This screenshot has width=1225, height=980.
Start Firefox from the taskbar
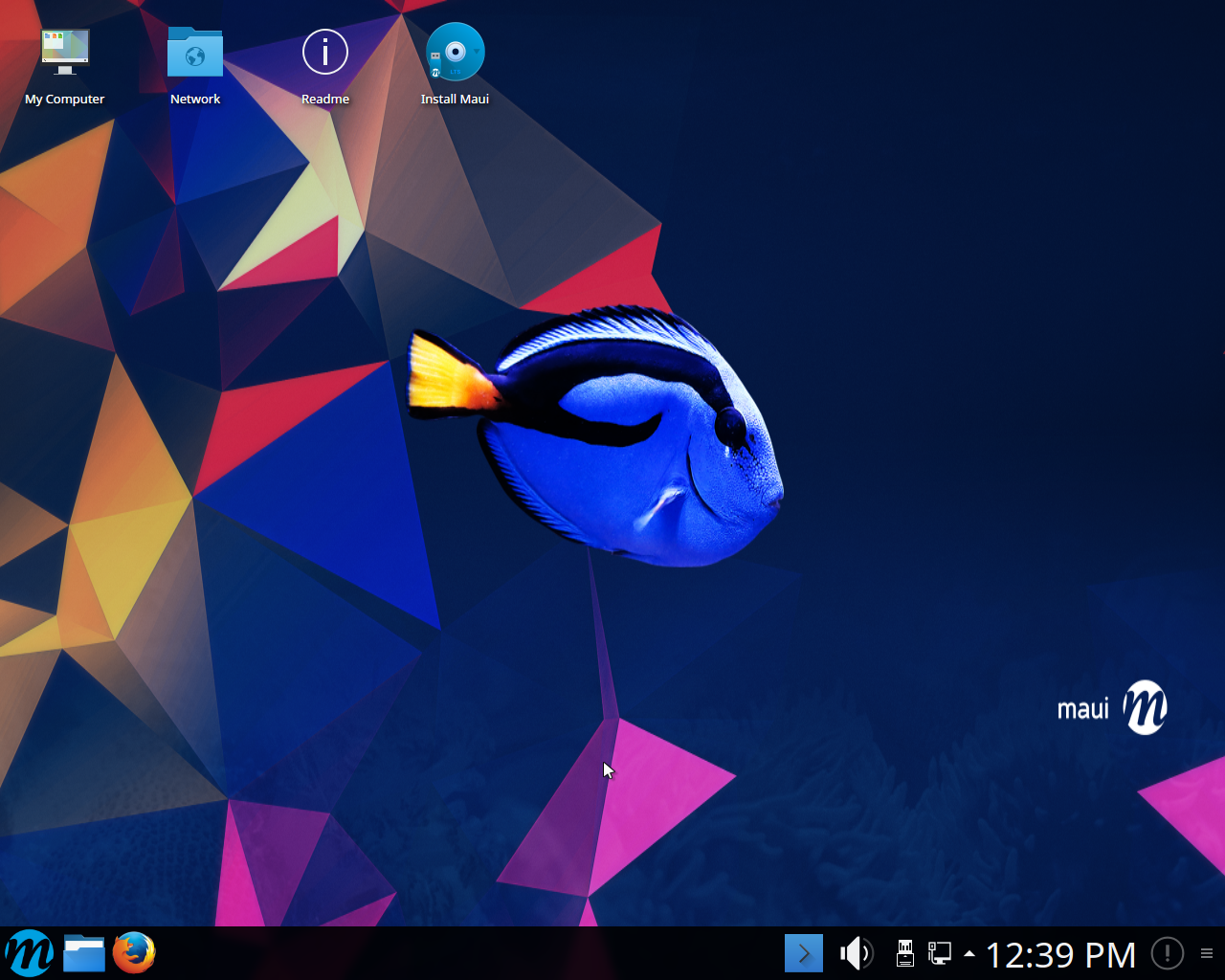pos(133,953)
